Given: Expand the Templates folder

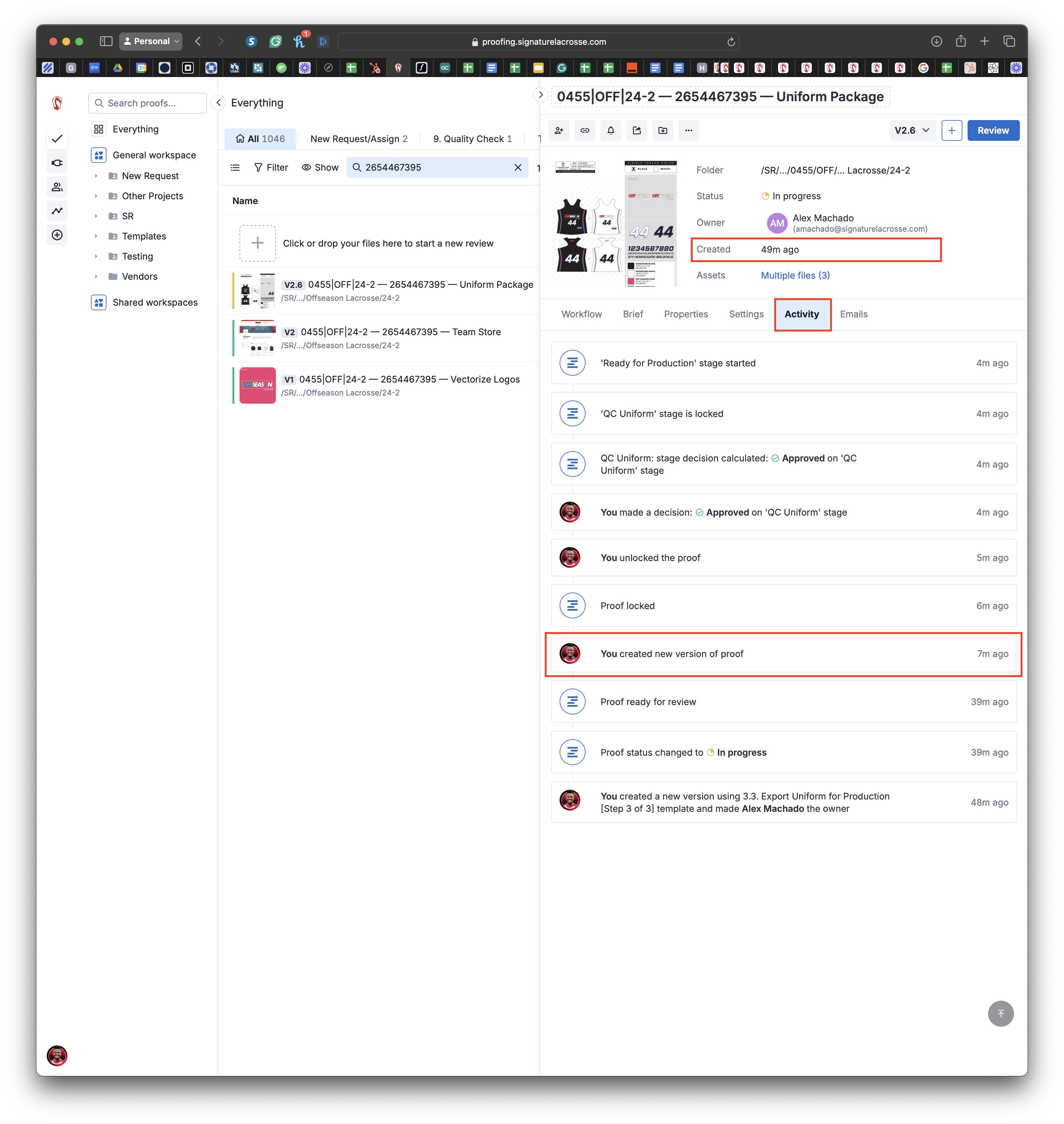Looking at the screenshot, I should coord(96,236).
